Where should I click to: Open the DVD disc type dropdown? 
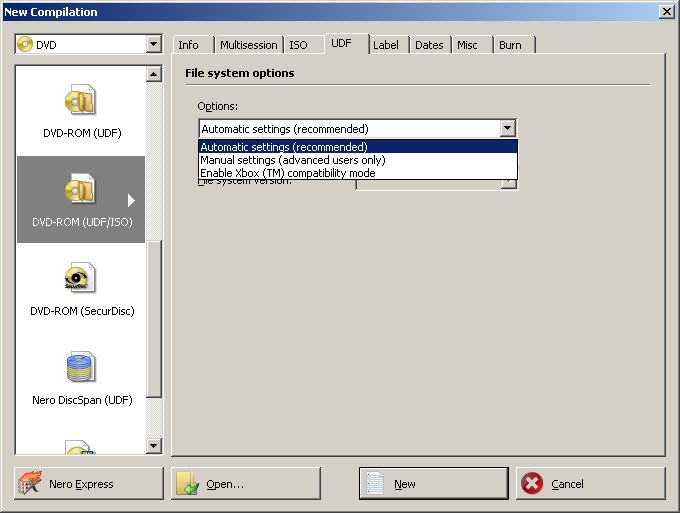[x=153, y=44]
